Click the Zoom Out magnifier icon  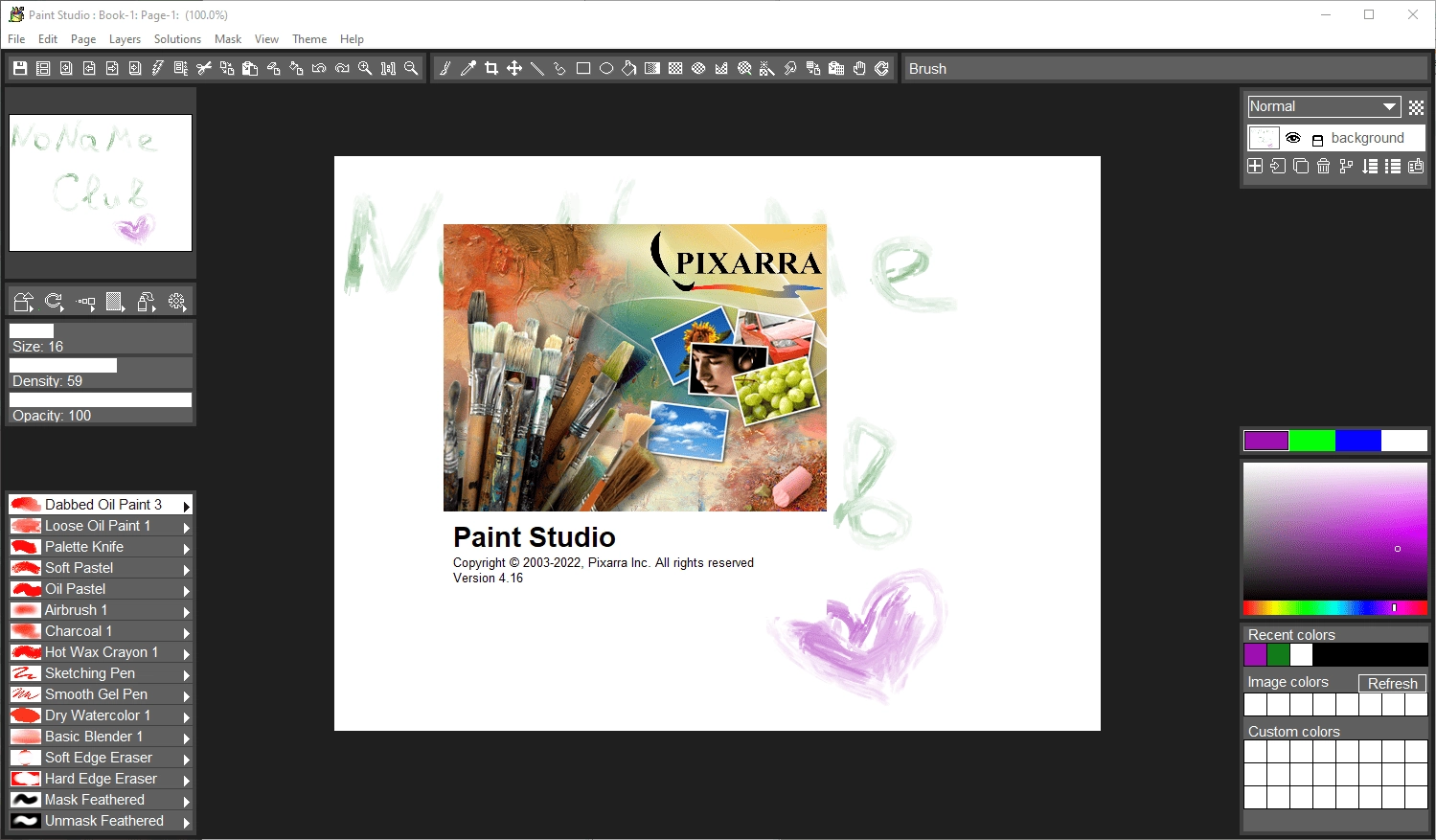(x=411, y=68)
